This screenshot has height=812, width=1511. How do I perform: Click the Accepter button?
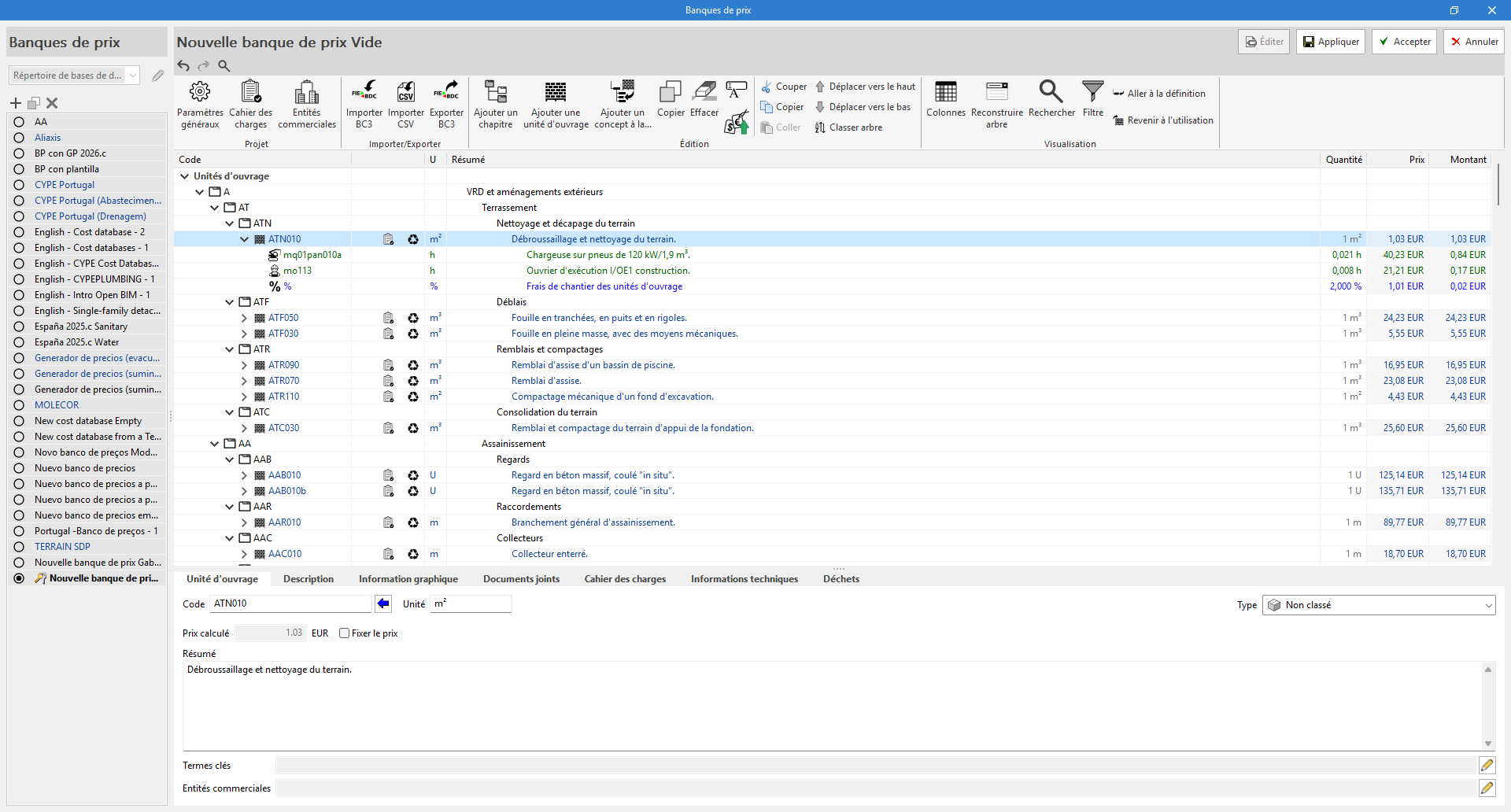1404,42
